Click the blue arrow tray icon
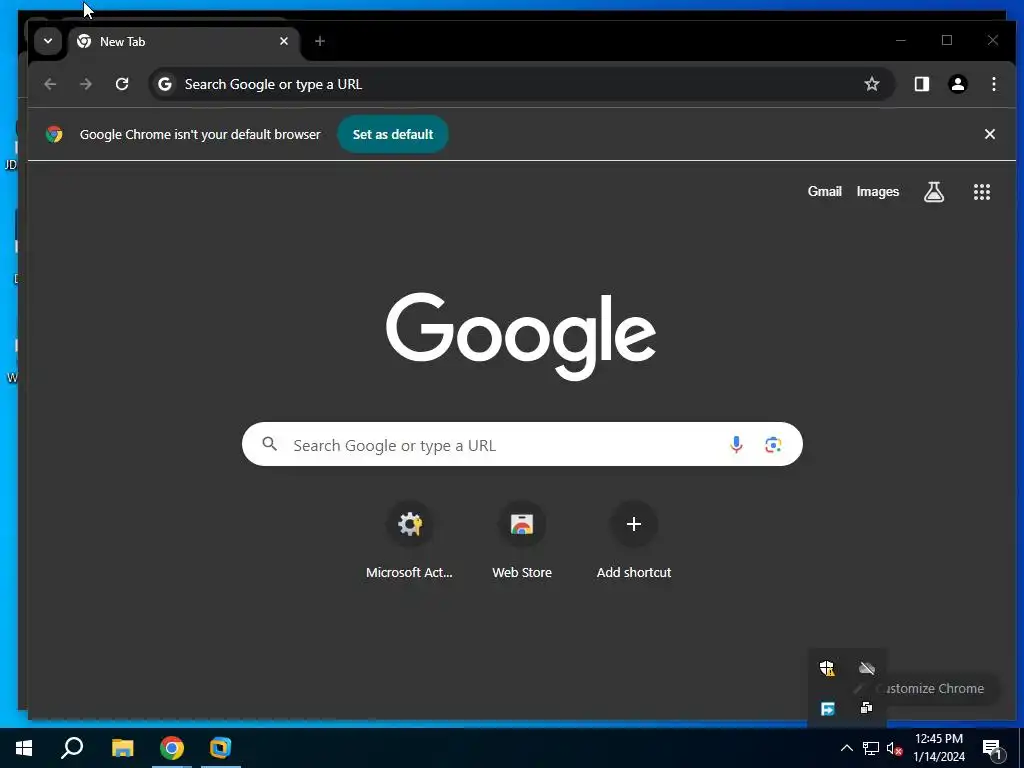This screenshot has width=1024, height=768. pos(827,709)
